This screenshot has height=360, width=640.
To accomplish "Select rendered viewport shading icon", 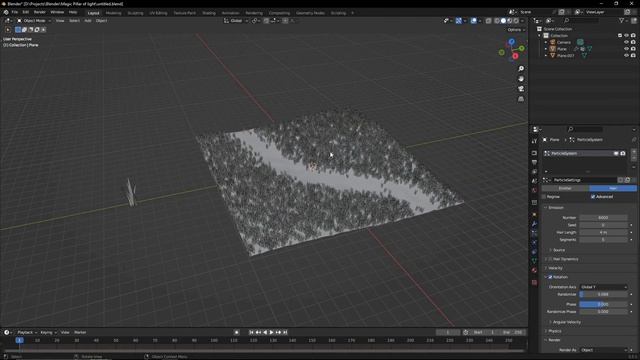I will click(516, 21).
